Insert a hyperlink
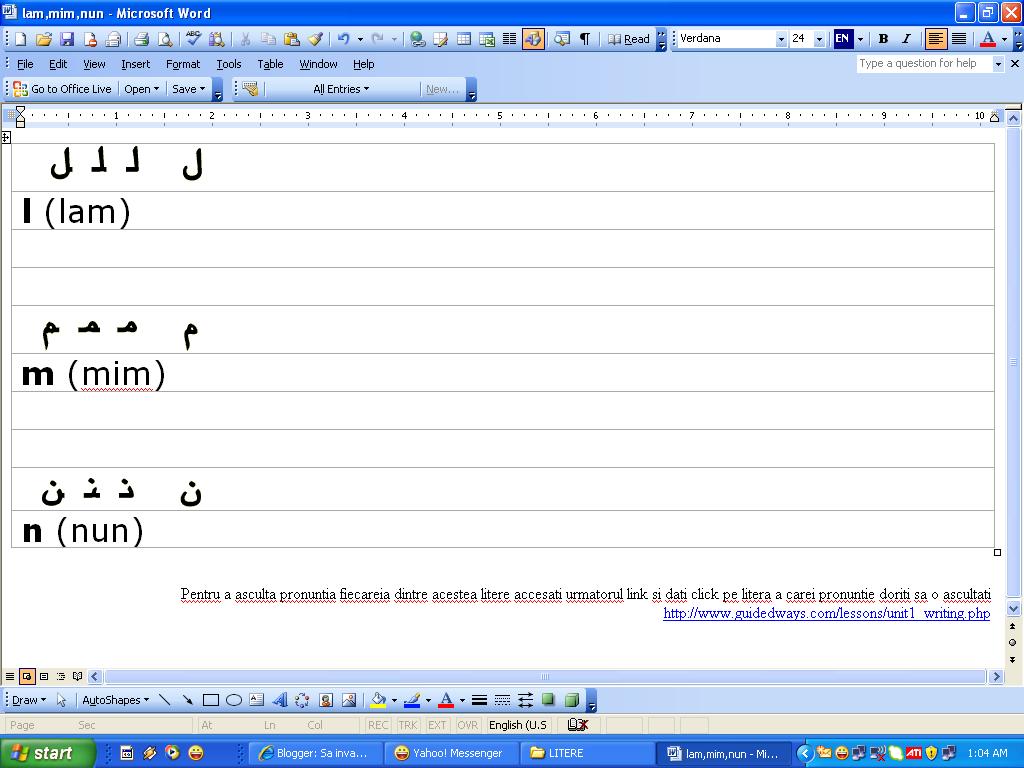This screenshot has width=1024, height=768. 417,39
